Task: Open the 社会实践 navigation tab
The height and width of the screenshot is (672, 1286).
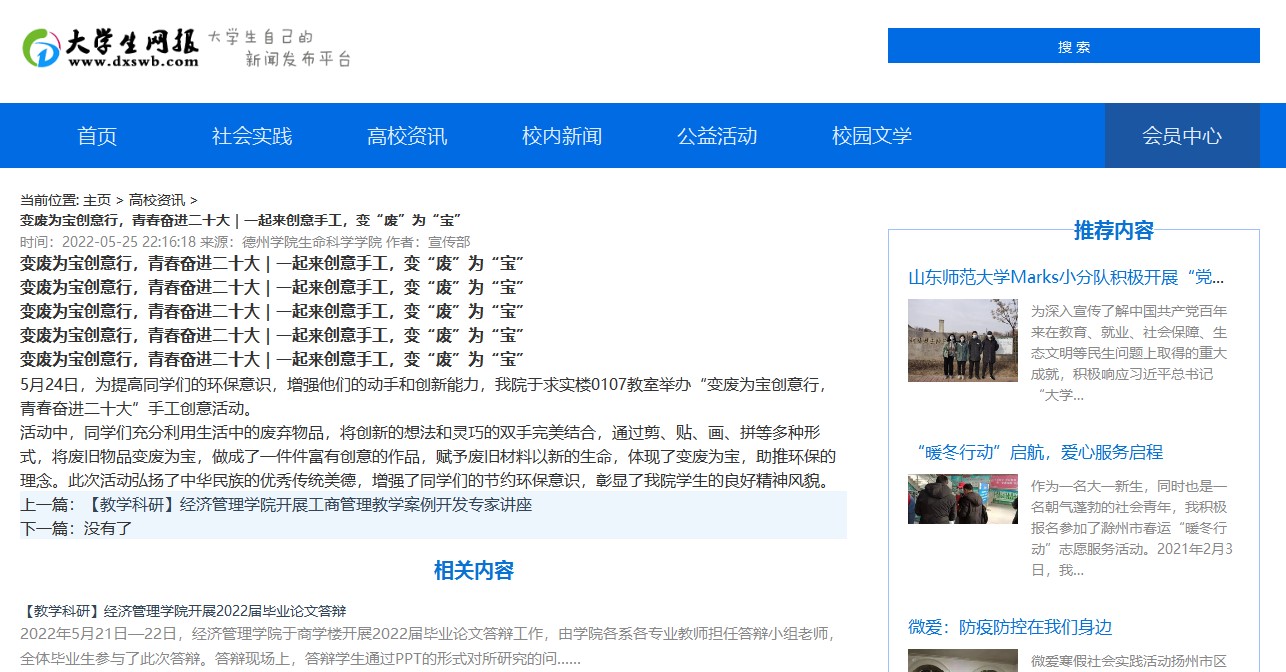Action: [x=250, y=136]
